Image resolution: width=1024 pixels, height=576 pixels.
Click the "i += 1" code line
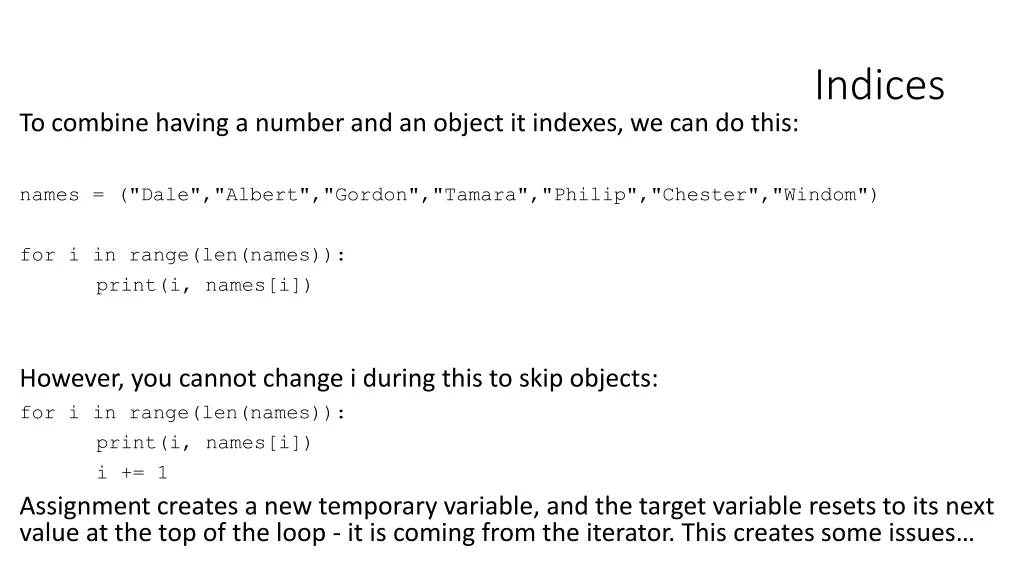pyautogui.click(x=132, y=472)
